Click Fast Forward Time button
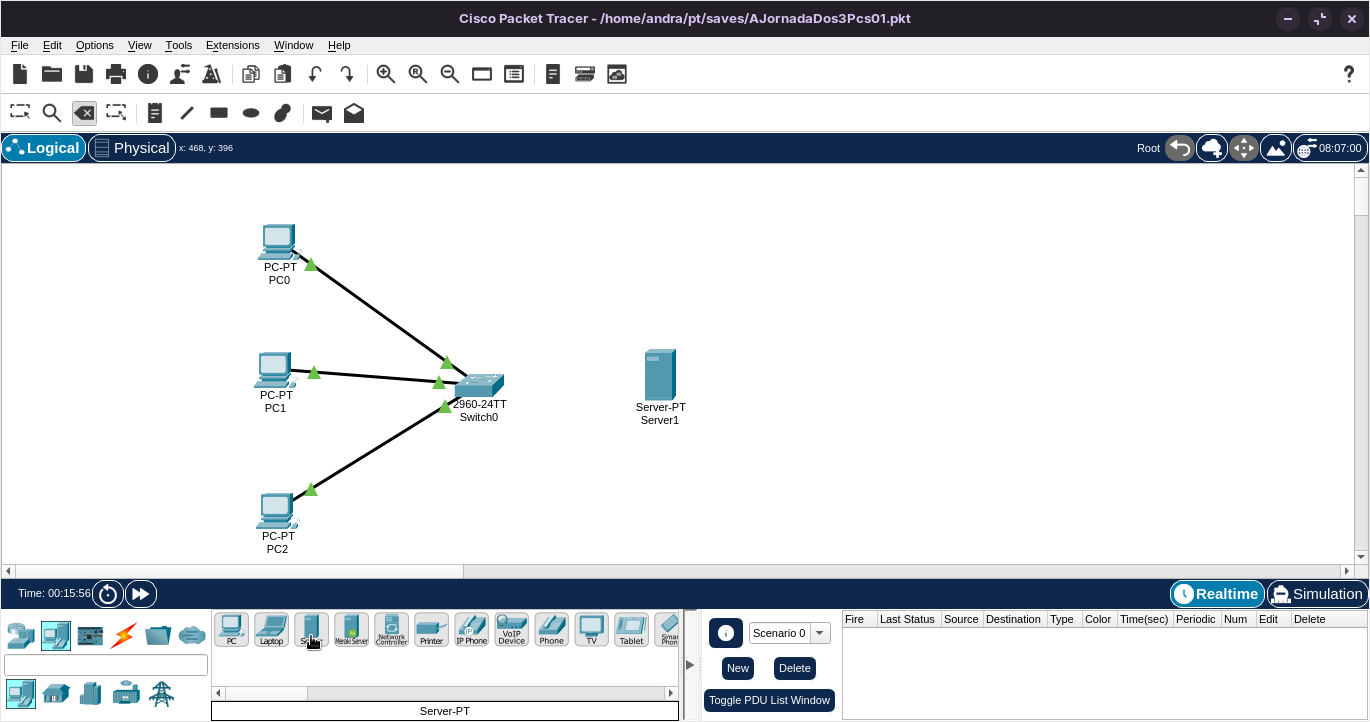Viewport: 1370px width, 722px height. 141,594
